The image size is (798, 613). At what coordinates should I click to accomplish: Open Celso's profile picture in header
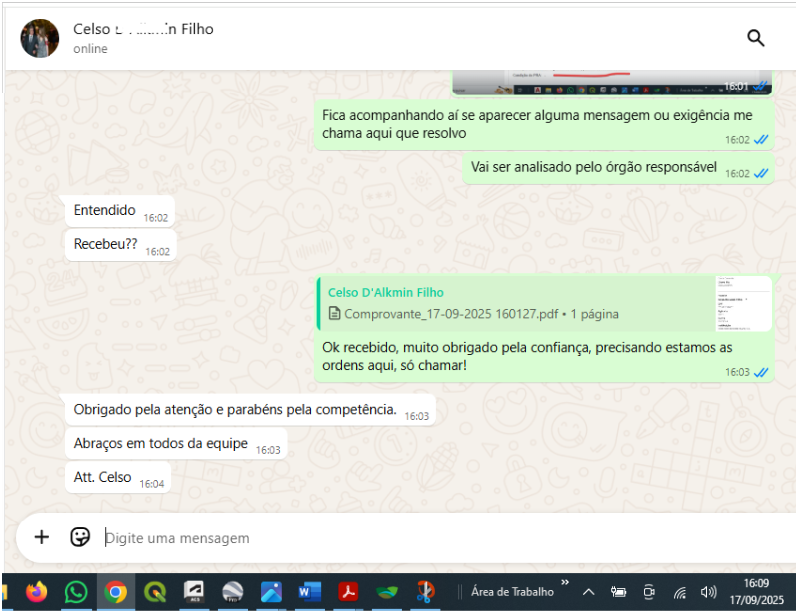tap(40, 38)
